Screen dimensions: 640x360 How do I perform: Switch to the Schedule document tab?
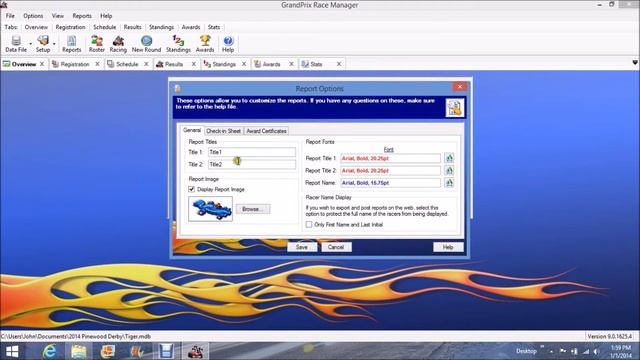pos(127,64)
